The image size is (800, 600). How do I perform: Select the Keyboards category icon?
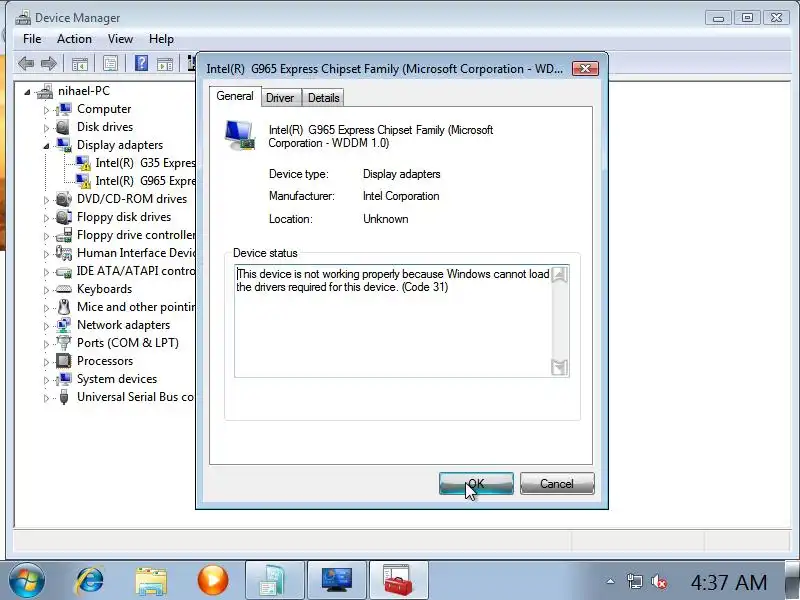[x=64, y=289]
